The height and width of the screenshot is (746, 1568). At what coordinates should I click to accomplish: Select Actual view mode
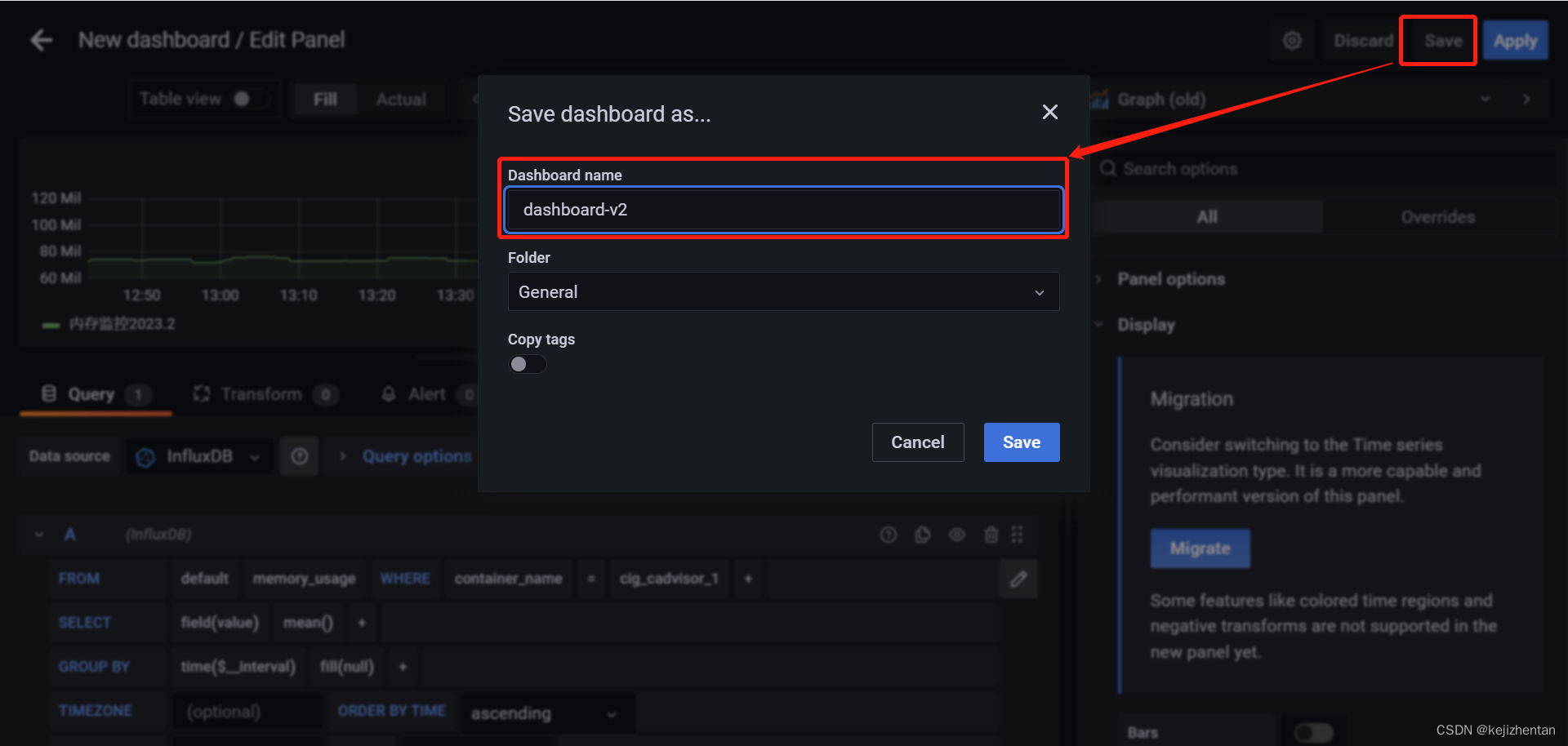tap(401, 100)
